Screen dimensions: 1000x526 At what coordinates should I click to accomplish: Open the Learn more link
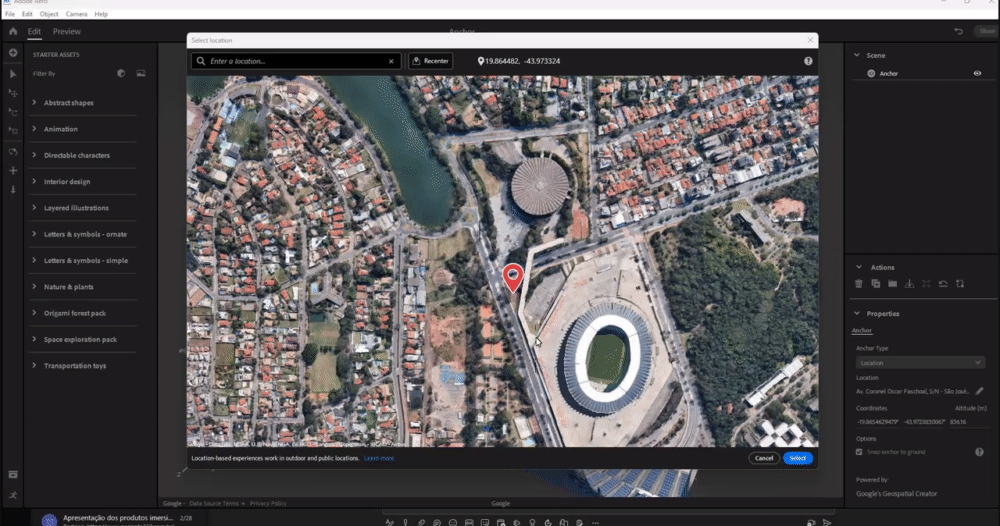point(379,458)
